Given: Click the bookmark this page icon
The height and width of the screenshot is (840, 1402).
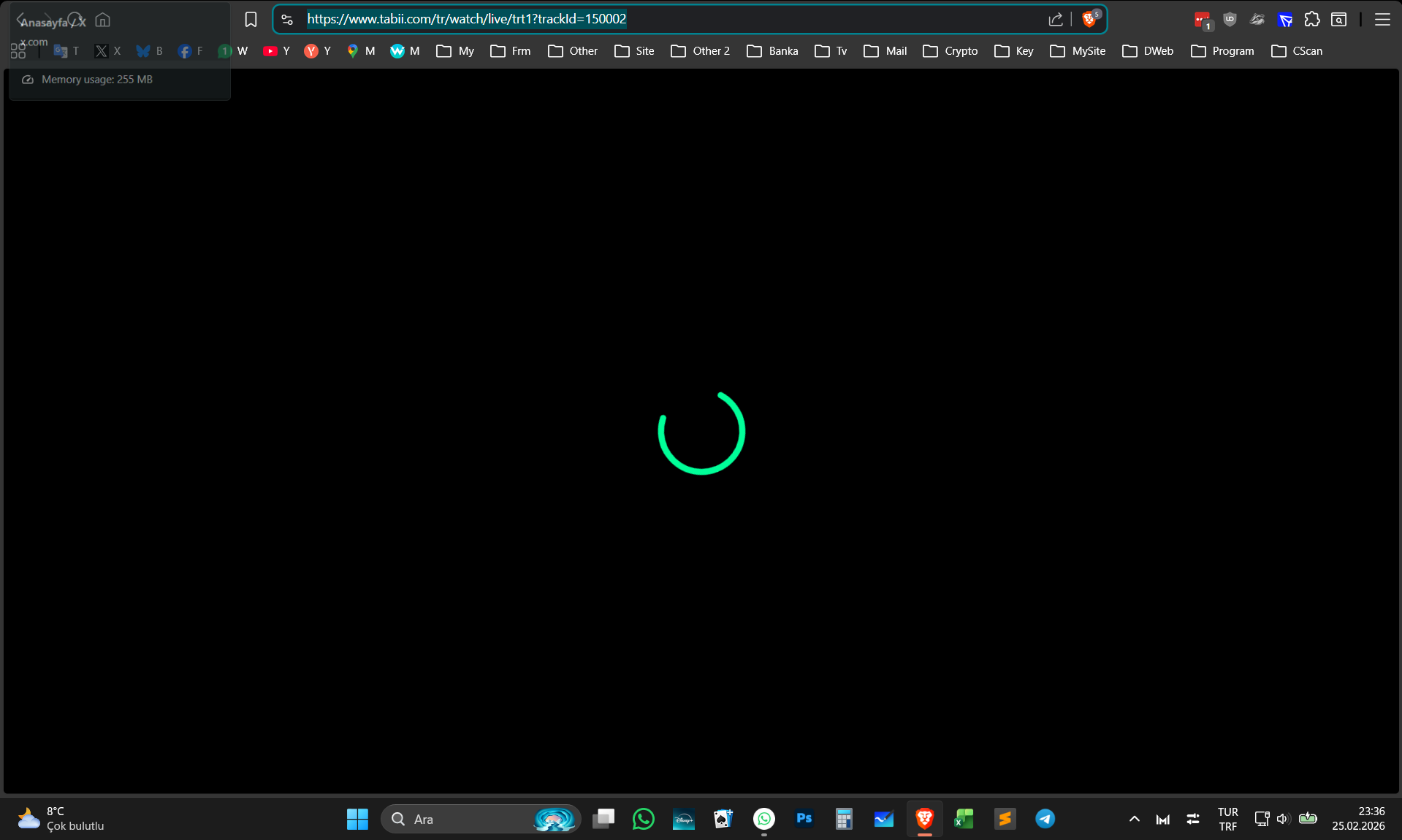Looking at the screenshot, I should point(251,20).
